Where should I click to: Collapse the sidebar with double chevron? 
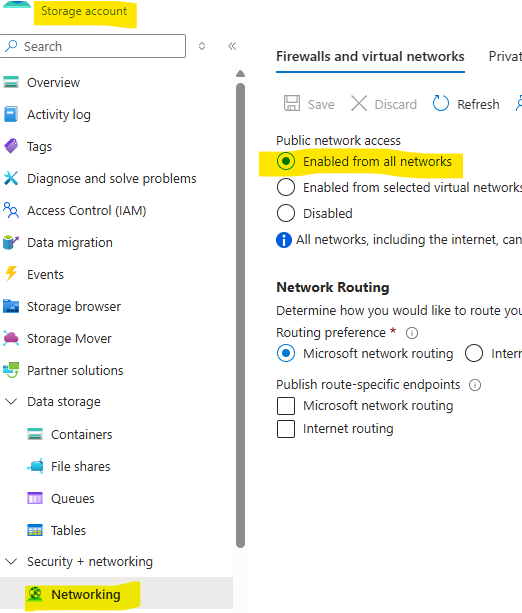pos(232,46)
